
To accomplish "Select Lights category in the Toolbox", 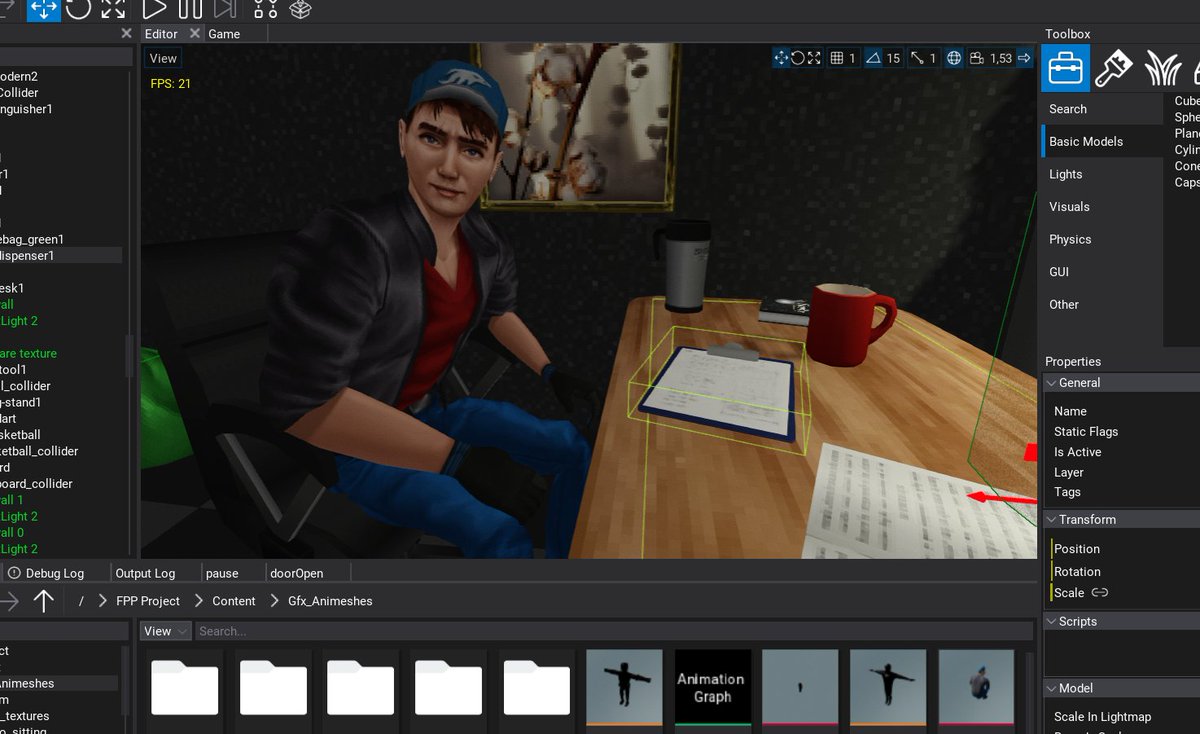I will (x=1065, y=174).
